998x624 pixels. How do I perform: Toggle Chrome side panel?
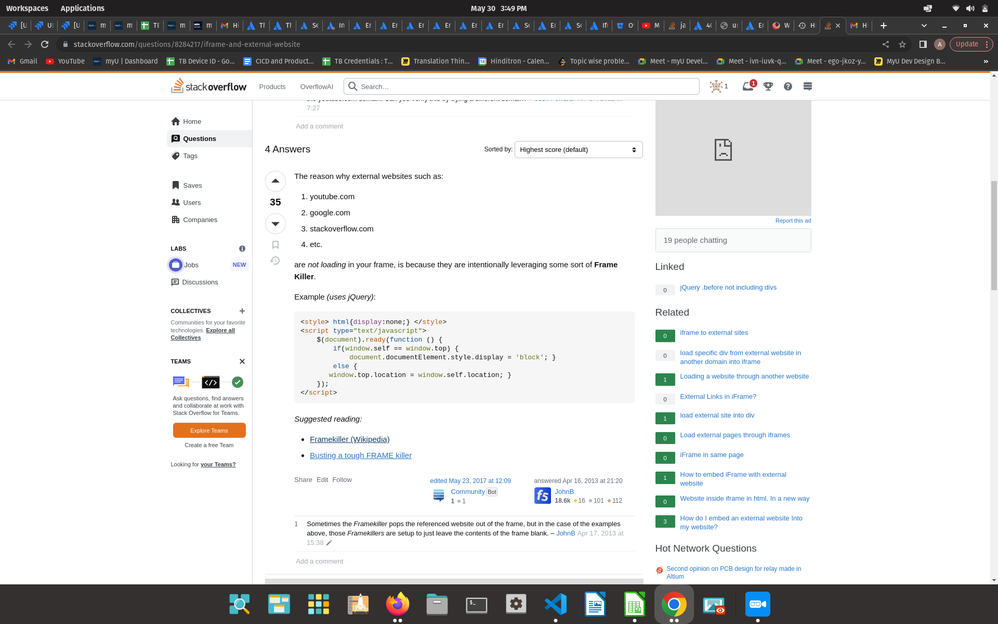[x=923, y=44]
